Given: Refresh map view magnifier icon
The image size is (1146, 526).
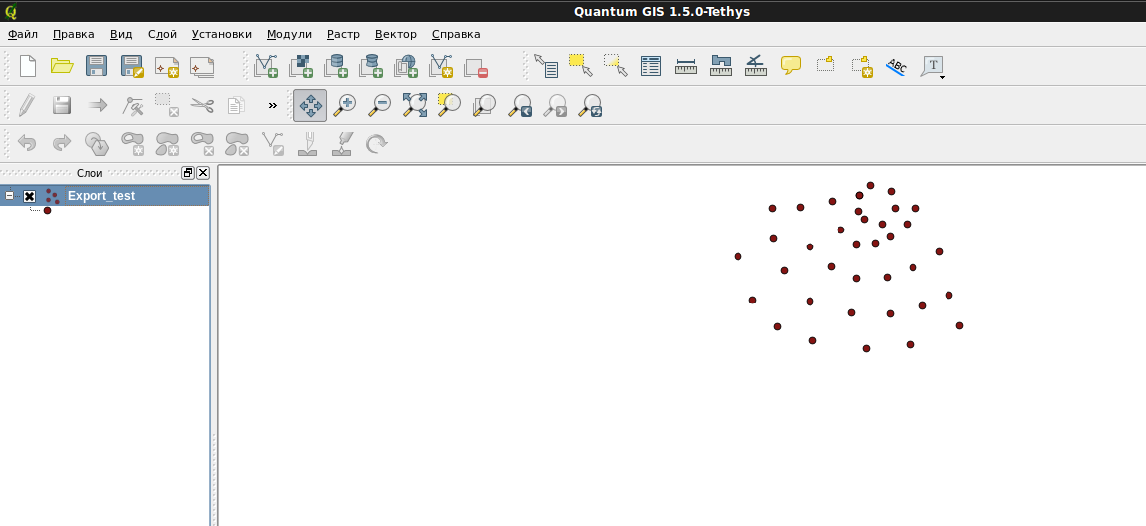Looking at the screenshot, I should 590,105.
